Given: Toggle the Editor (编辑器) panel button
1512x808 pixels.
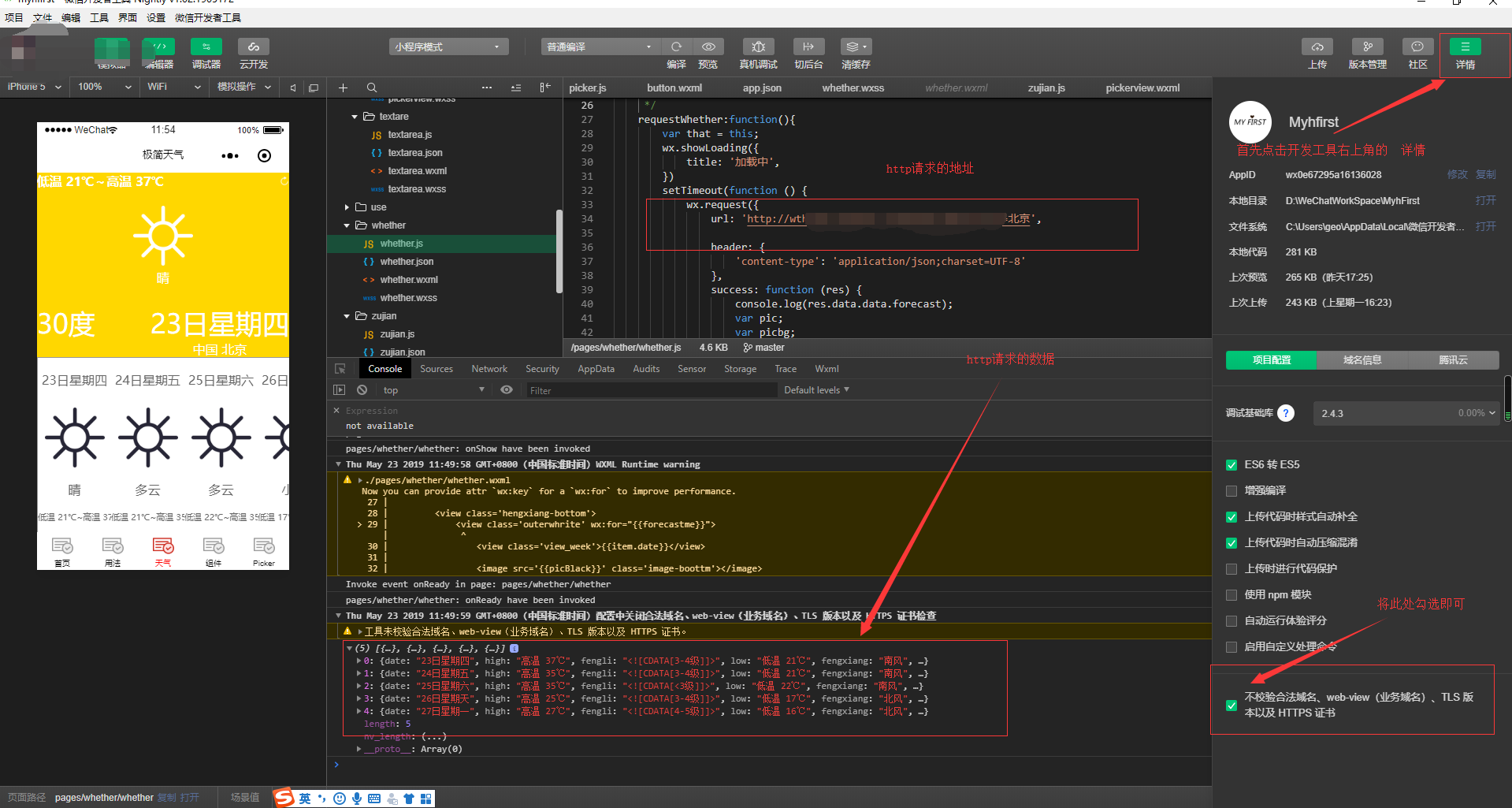Looking at the screenshot, I should (x=159, y=47).
